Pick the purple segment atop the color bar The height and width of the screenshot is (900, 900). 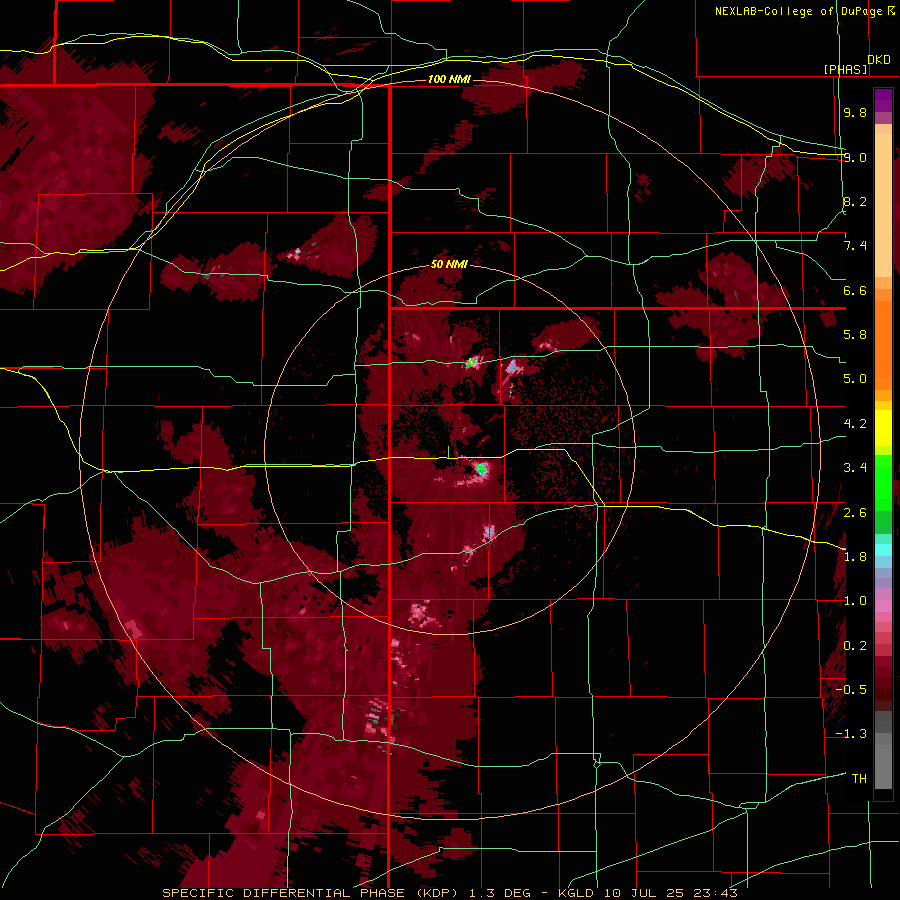click(883, 100)
